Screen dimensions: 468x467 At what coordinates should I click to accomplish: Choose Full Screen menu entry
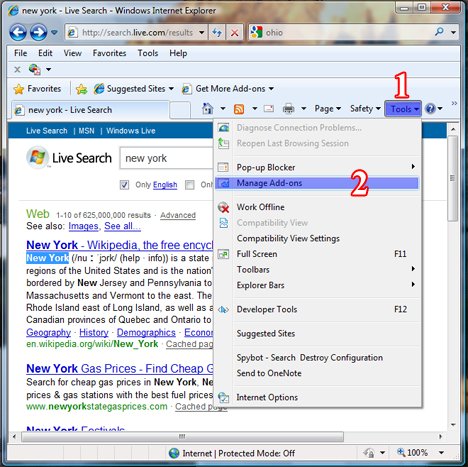click(317, 254)
